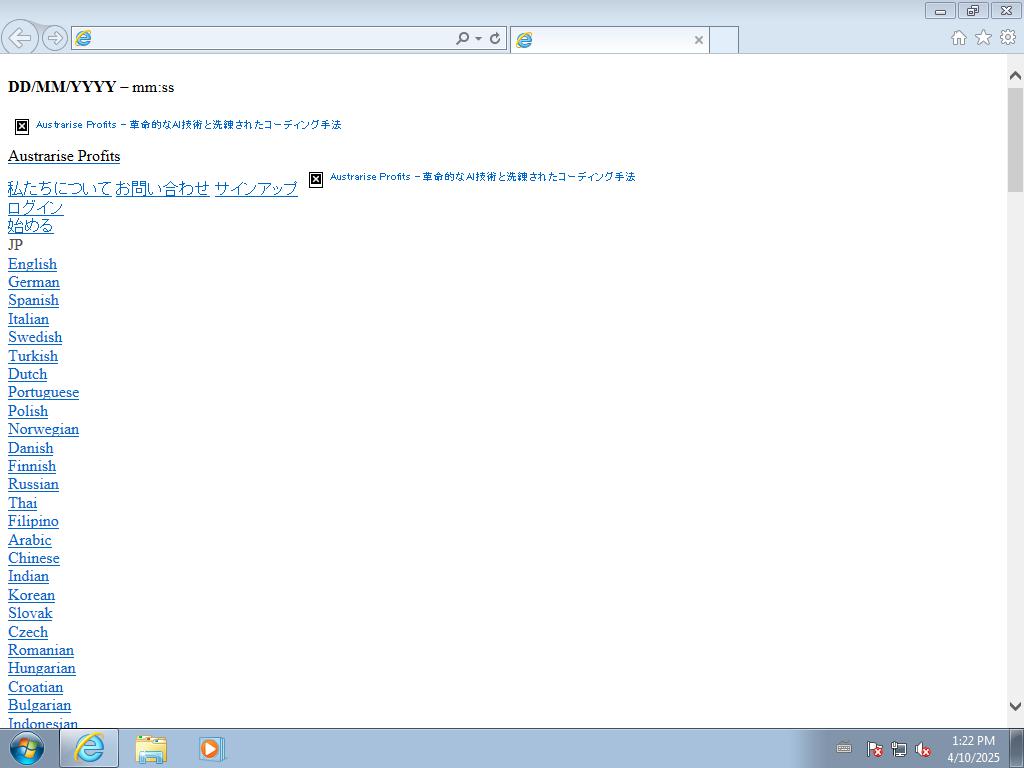Click the 始める get started link
Image resolution: width=1024 pixels, height=768 pixels.
[x=31, y=226]
